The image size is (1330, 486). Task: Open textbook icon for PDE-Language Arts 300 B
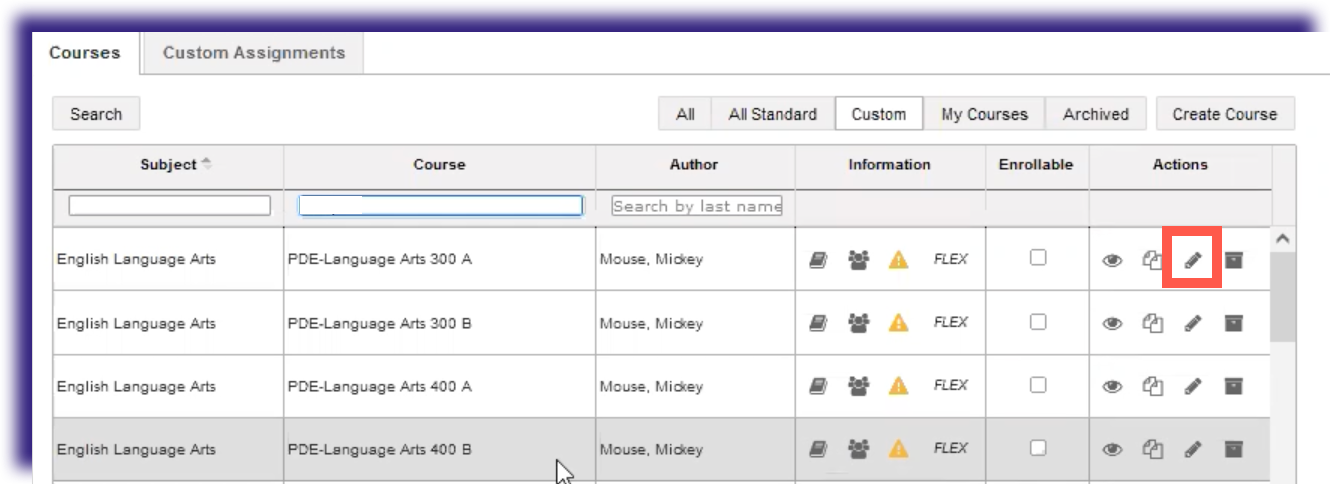pos(817,323)
